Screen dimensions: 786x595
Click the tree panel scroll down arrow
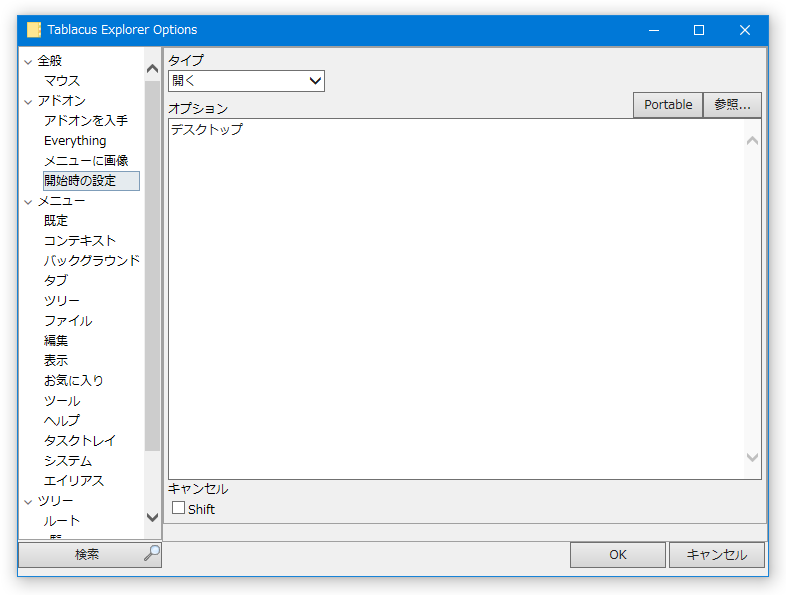click(x=152, y=517)
